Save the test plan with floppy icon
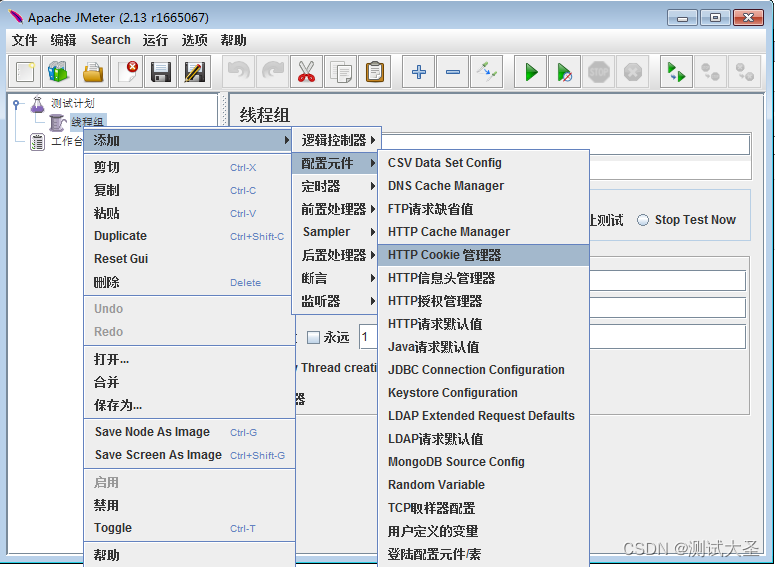775x567 pixels. point(161,72)
